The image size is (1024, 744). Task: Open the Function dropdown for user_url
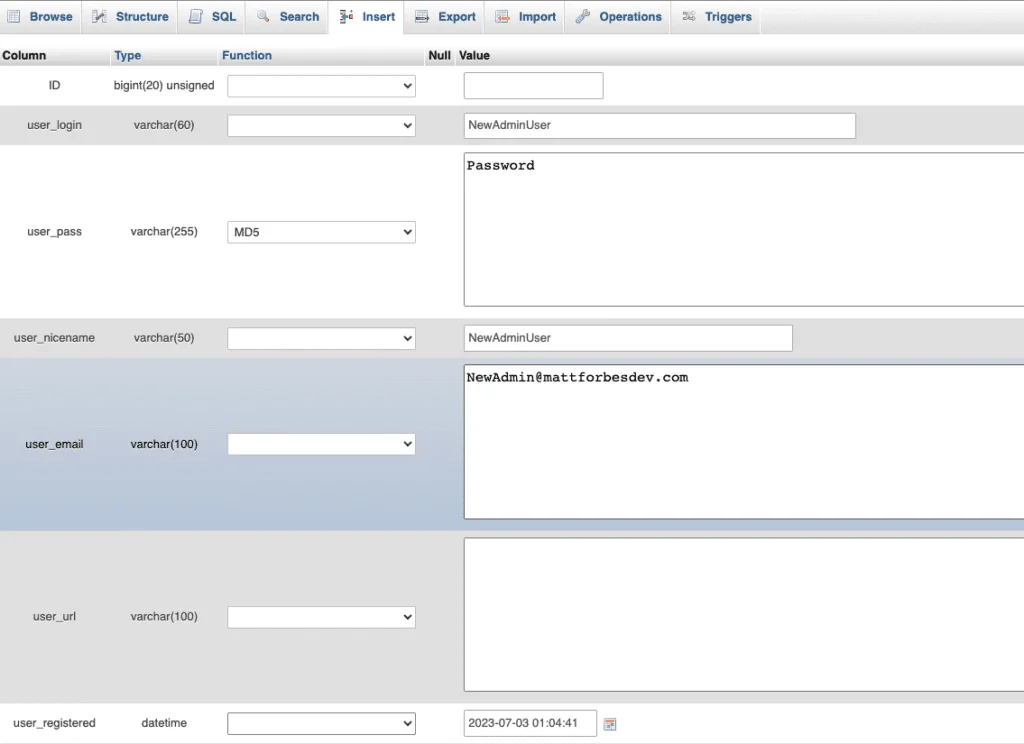click(320, 616)
